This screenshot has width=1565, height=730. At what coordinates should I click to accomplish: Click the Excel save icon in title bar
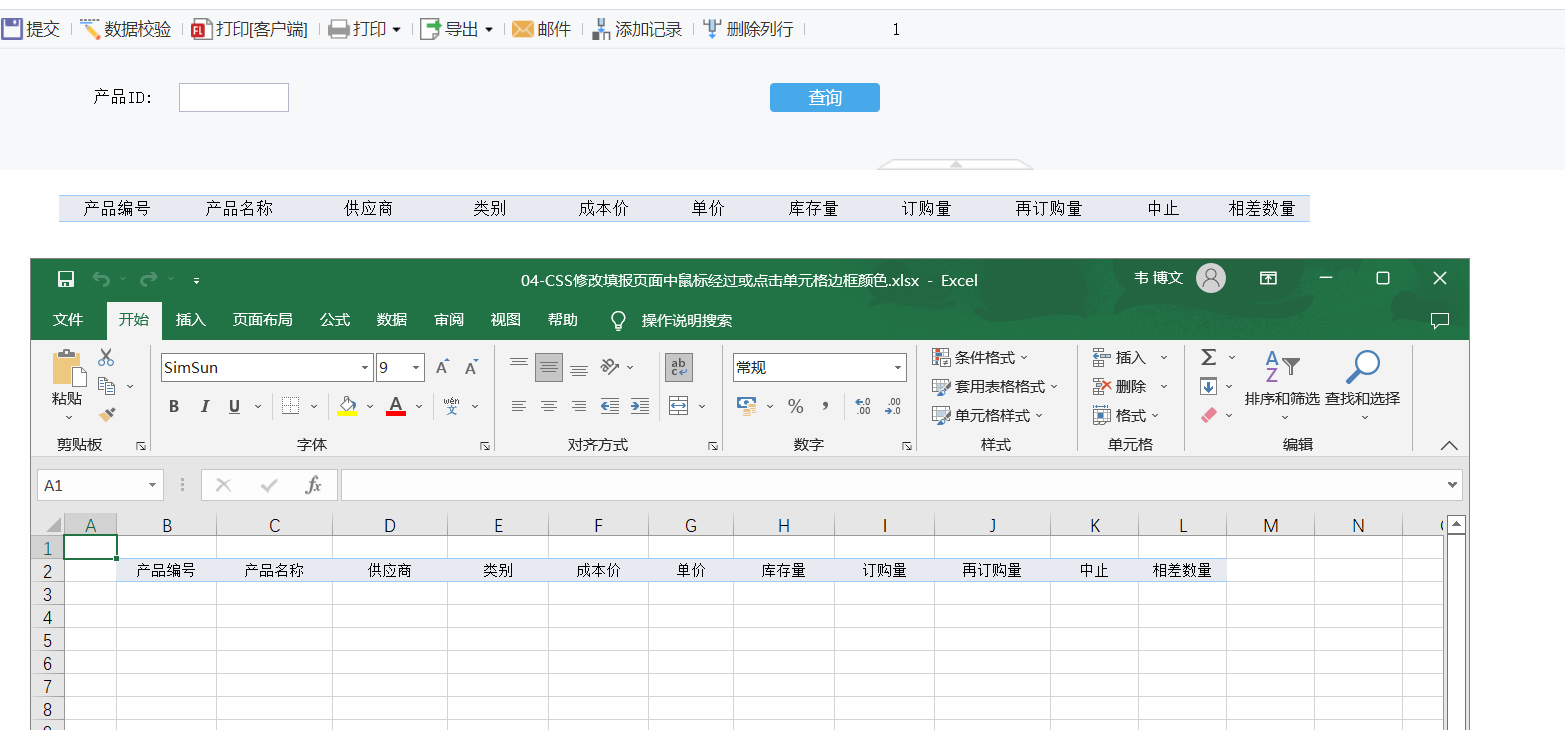[66, 279]
